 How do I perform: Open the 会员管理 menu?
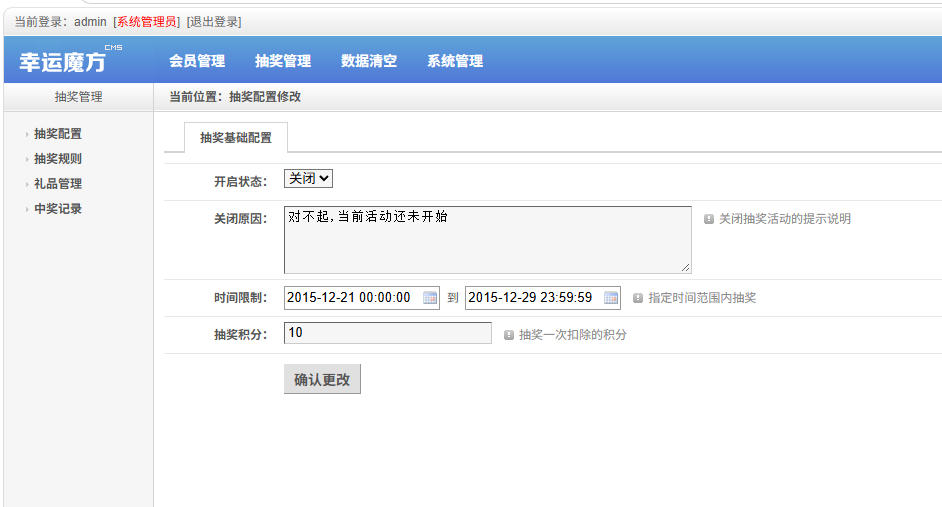tap(197, 61)
